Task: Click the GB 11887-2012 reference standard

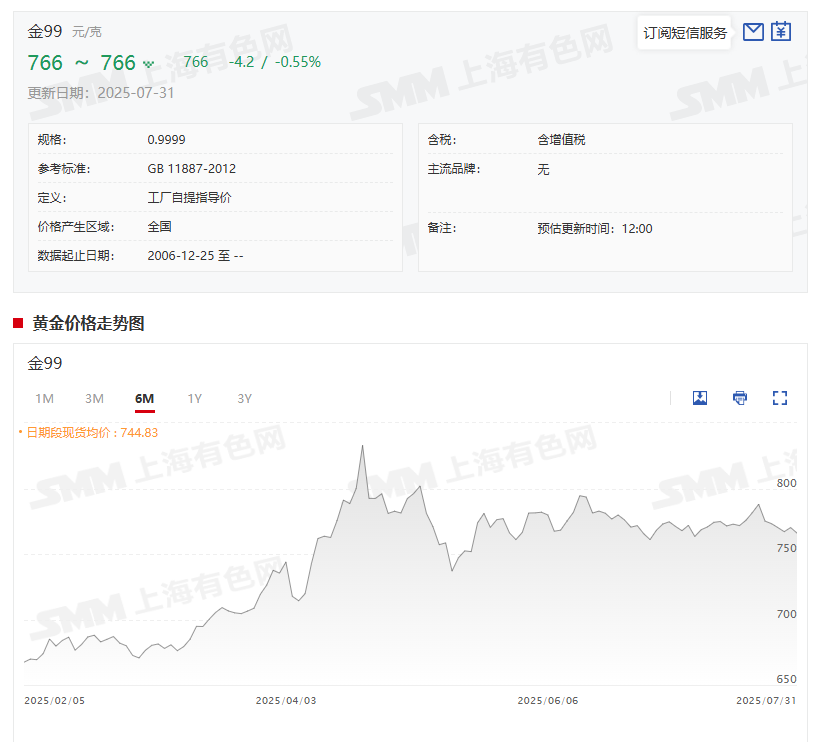Action: pyautogui.click(x=192, y=169)
